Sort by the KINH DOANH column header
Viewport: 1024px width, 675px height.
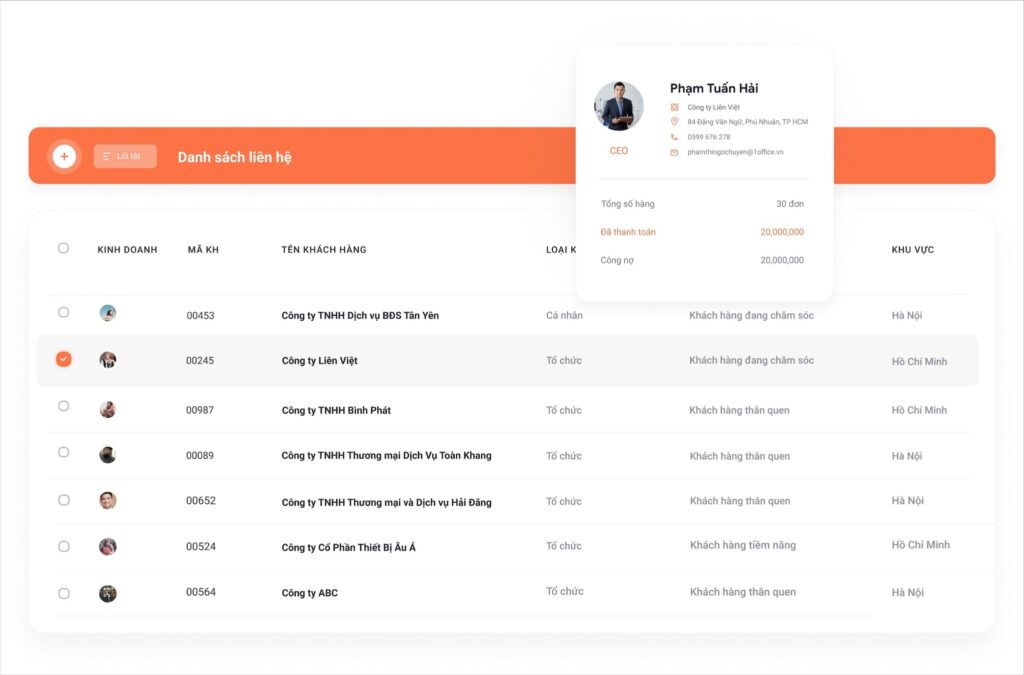point(127,249)
